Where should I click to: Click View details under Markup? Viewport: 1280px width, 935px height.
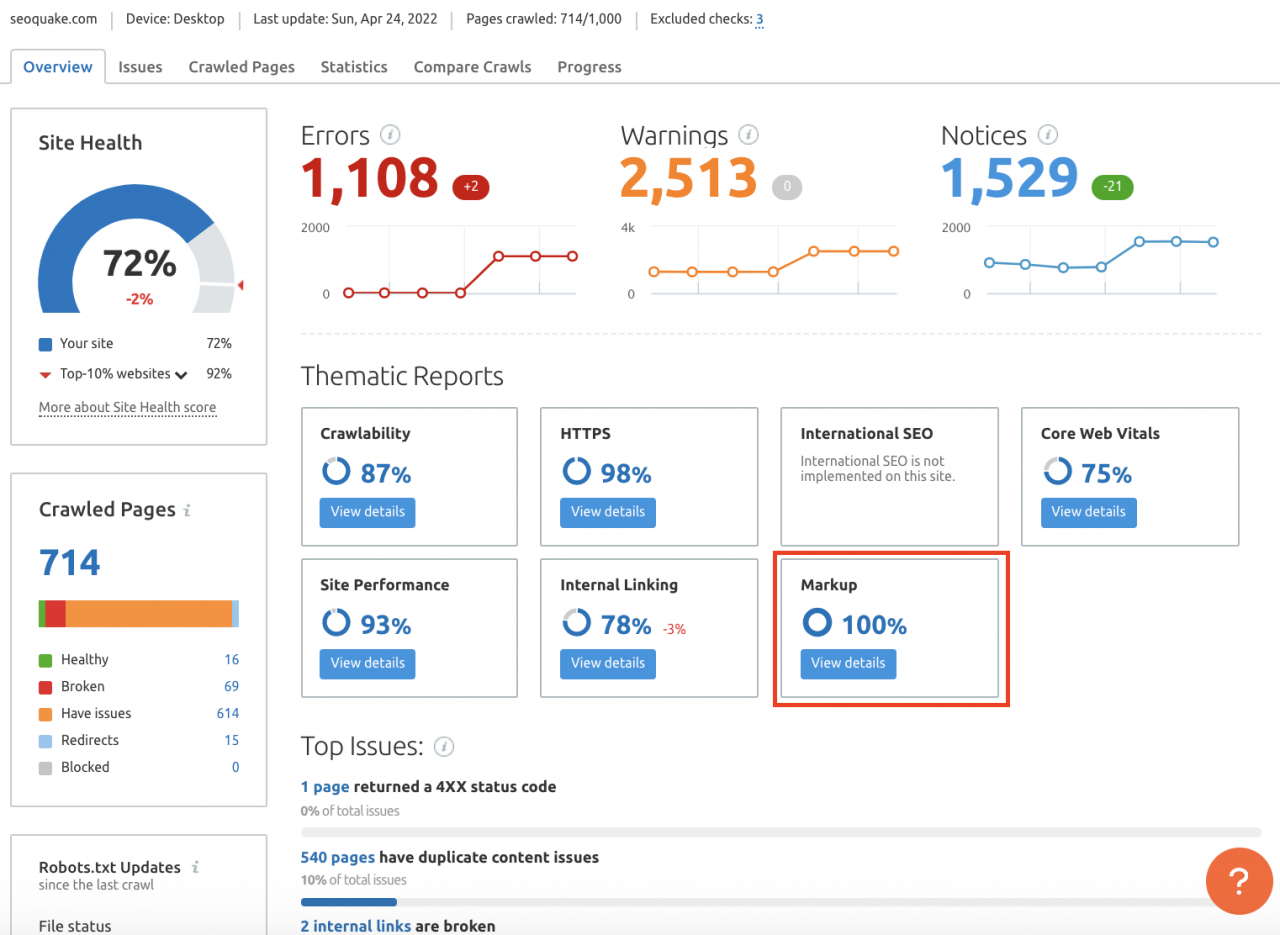point(848,663)
